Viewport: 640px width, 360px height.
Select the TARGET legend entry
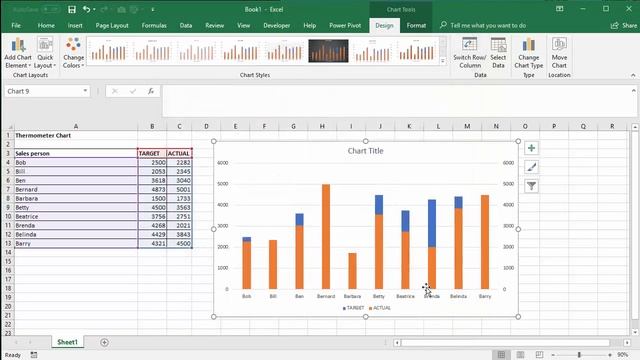click(353, 308)
